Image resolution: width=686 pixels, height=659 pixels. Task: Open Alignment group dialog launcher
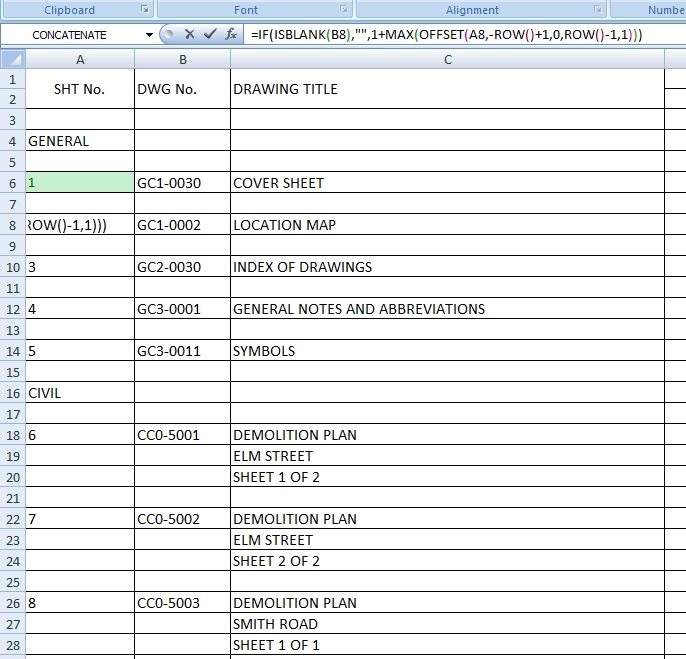(598, 9)
